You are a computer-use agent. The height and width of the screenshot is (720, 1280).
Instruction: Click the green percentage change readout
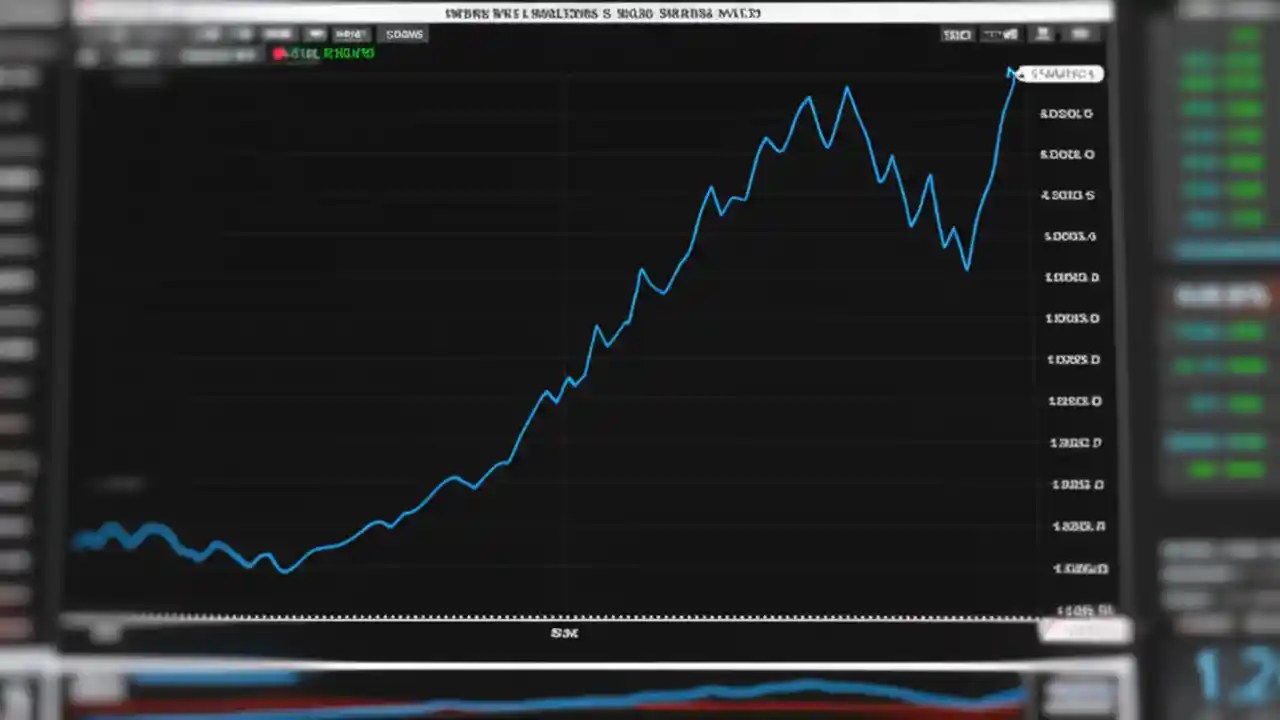pos(348,53)
